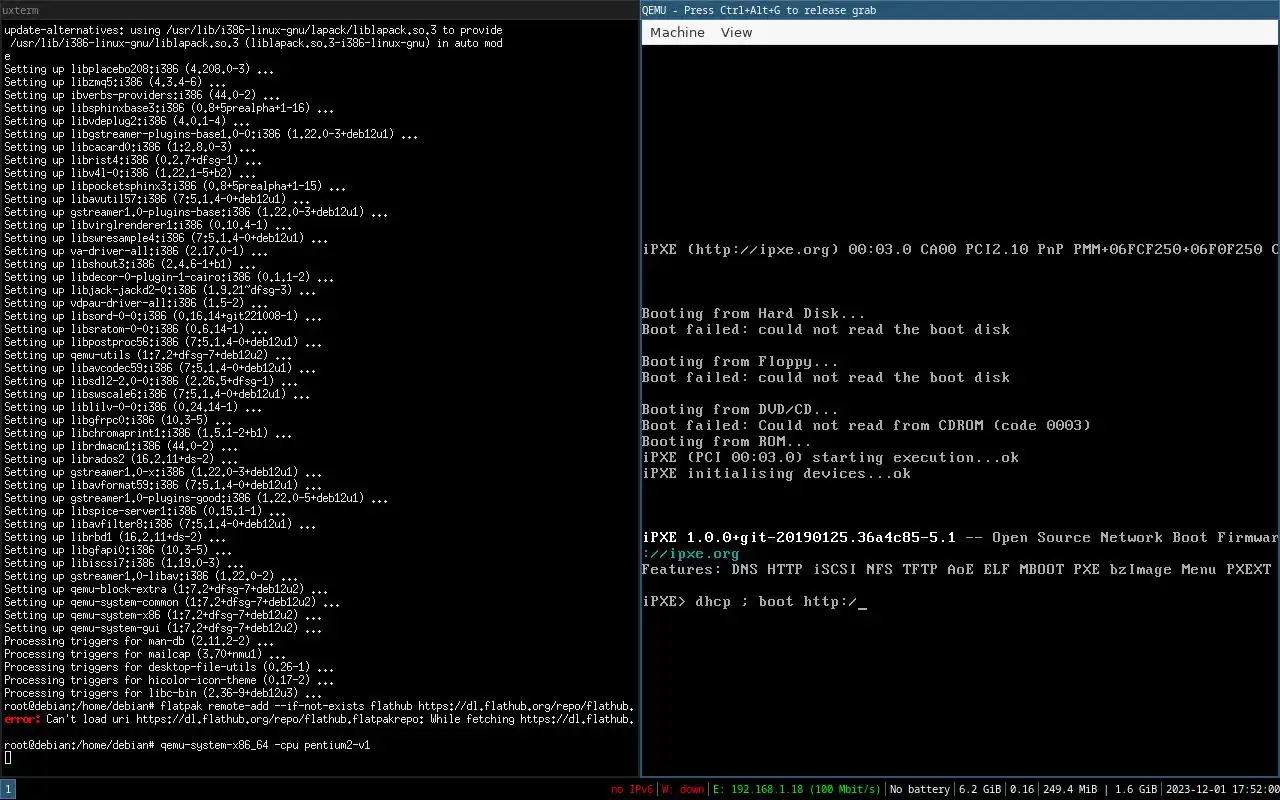Click 'Booting from Hard Disk...' line in QEMU
The height and width of the screenshot is (800, 1280).
pyautogui.click(x=753, y=313)
